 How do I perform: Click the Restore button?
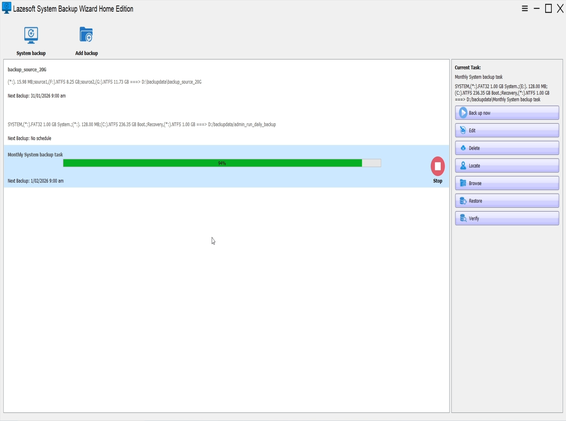click(507, 201)
